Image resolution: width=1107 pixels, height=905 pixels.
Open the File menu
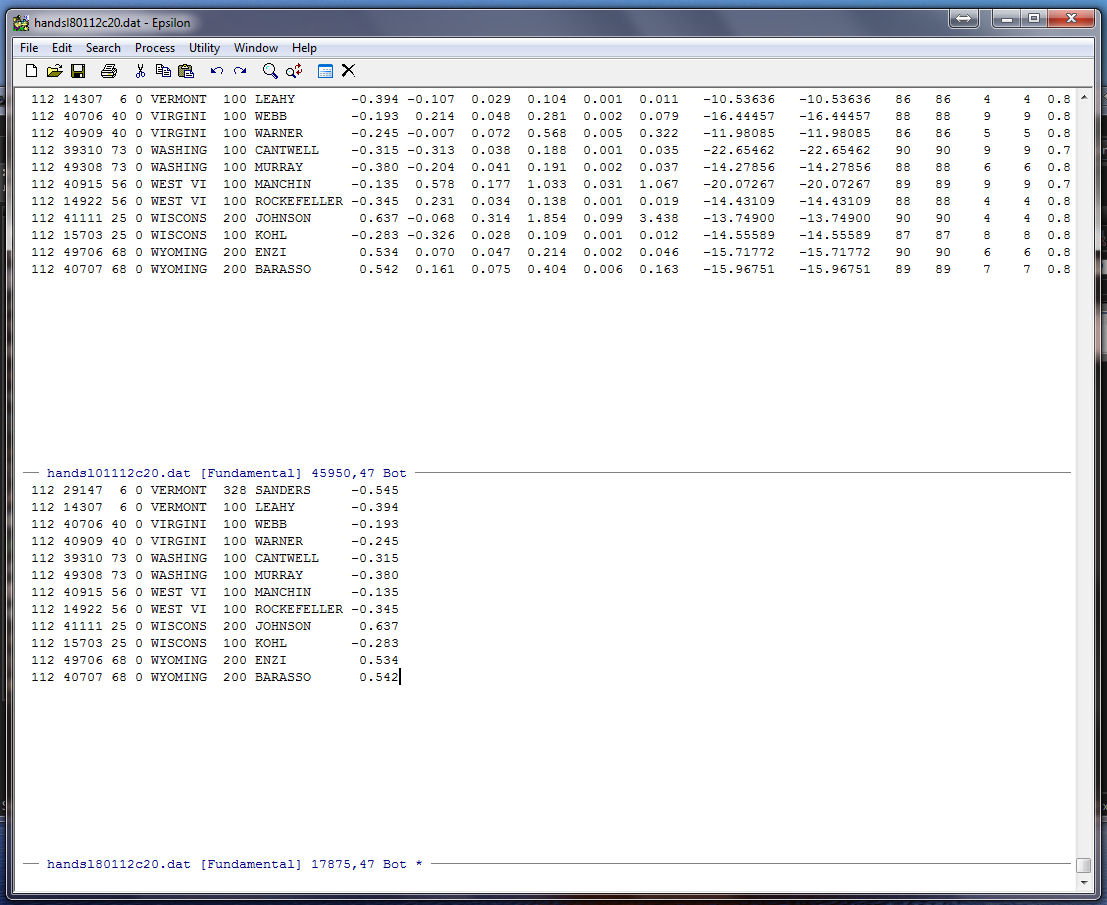click(29, 48)
